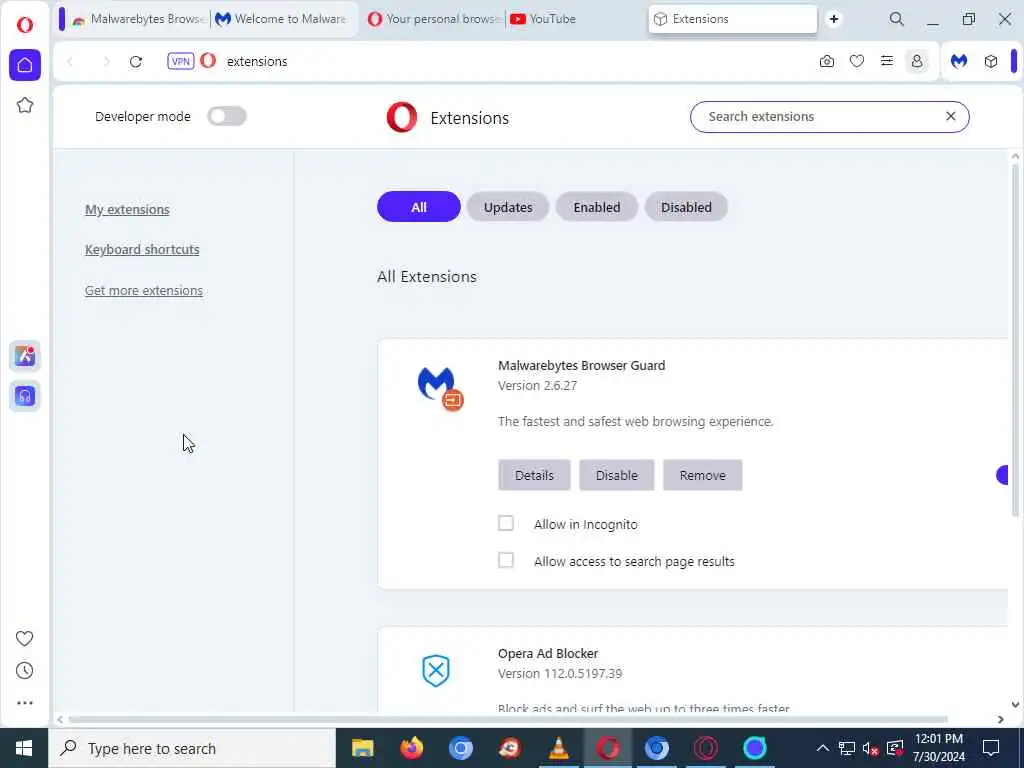The width and height of the screenshot is (1024, 768).
Task: Open the Bookmarks star in the sidebar
Action: tap(25, 105)
